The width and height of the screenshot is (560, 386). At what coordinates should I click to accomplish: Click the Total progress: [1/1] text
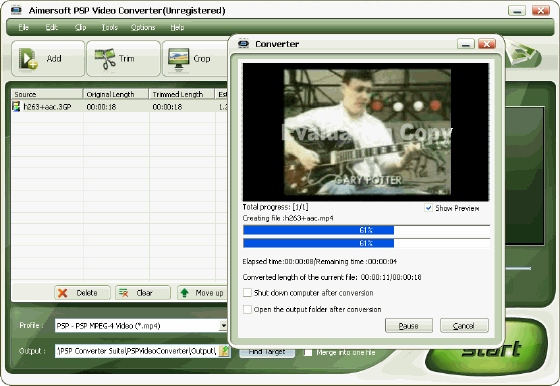click(275, 207)
